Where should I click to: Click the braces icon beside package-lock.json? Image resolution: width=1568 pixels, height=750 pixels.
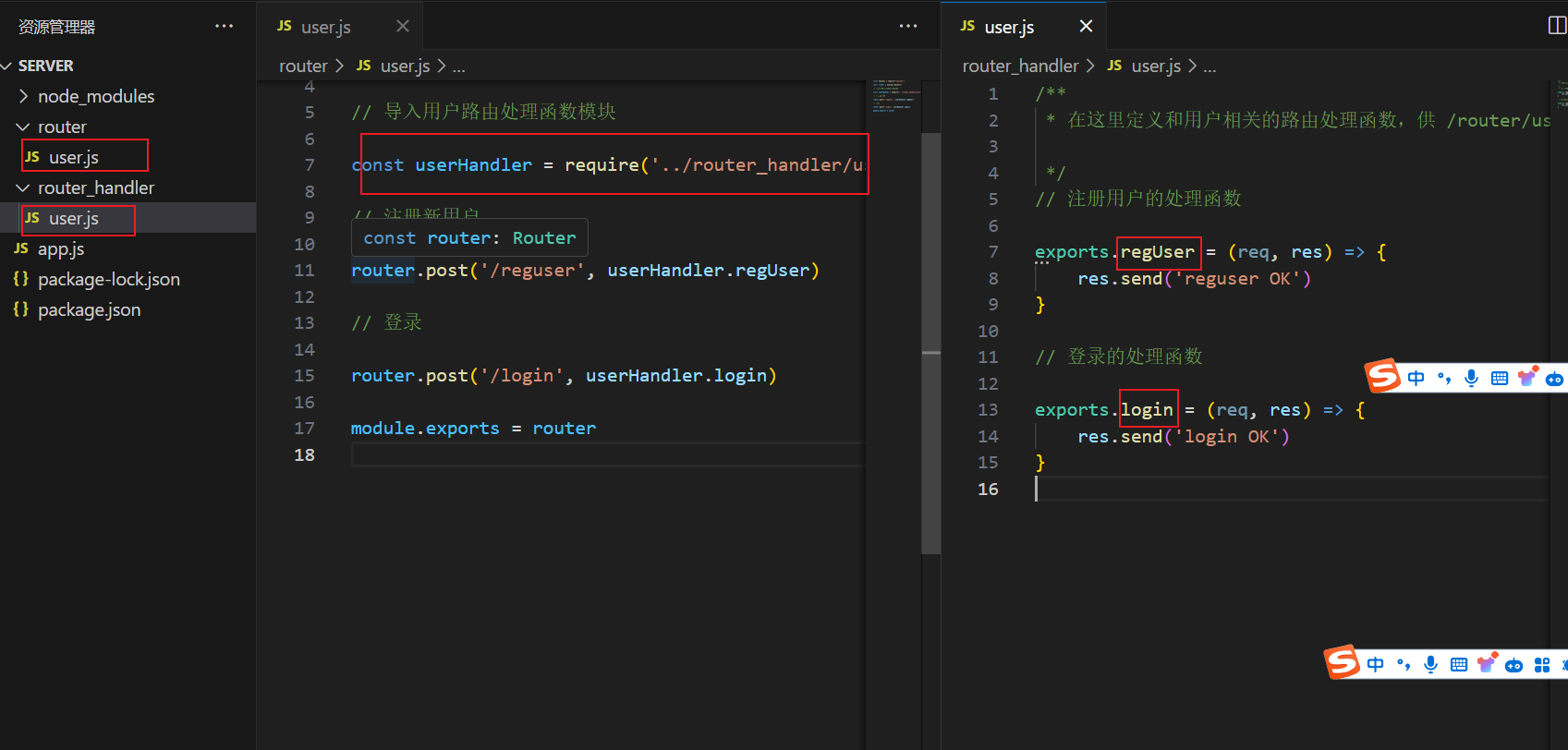pyautogui.click(x=21, y=279)
